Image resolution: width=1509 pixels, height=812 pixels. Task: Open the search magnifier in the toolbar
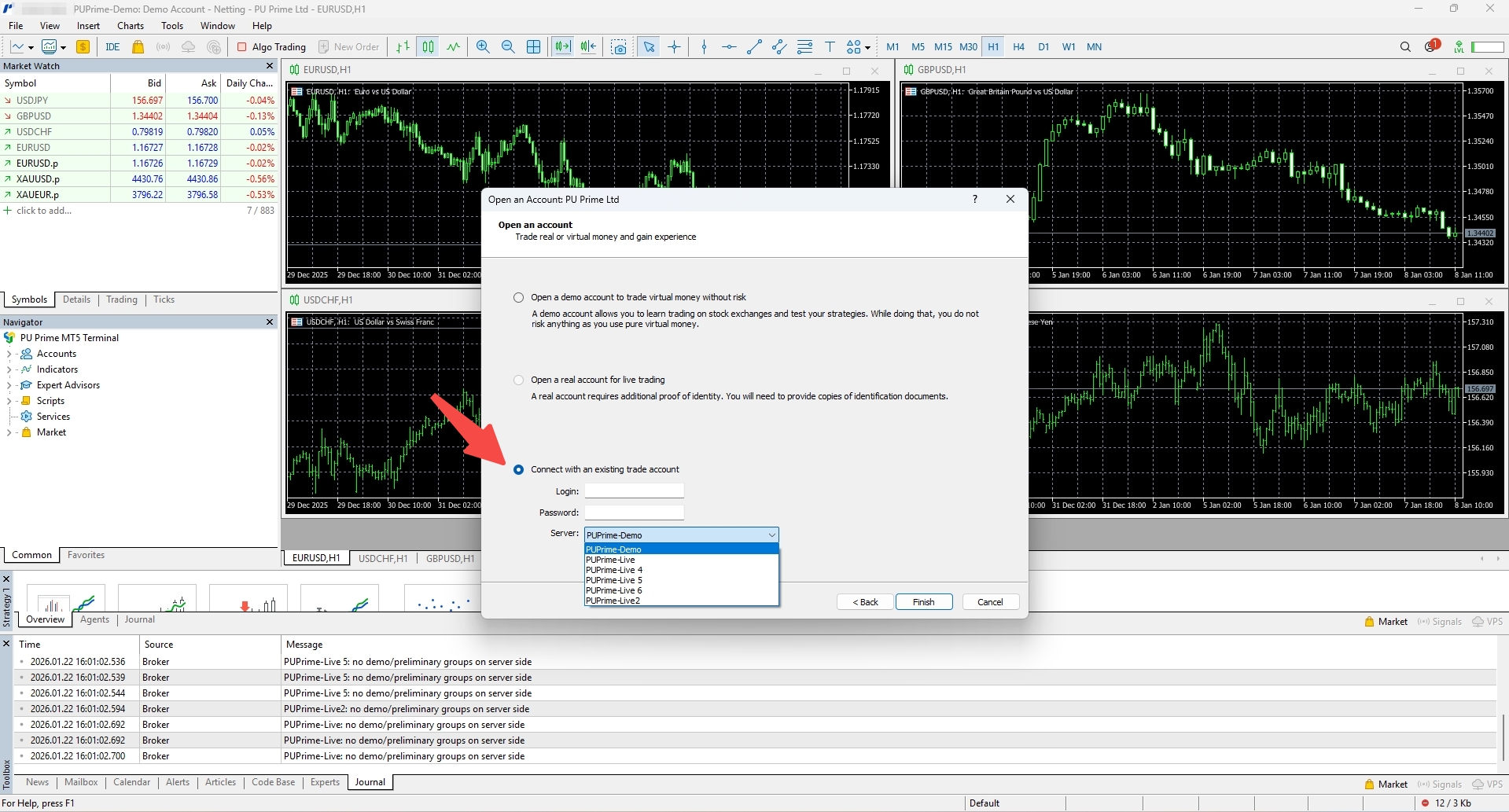click(x=1405, y=47)
